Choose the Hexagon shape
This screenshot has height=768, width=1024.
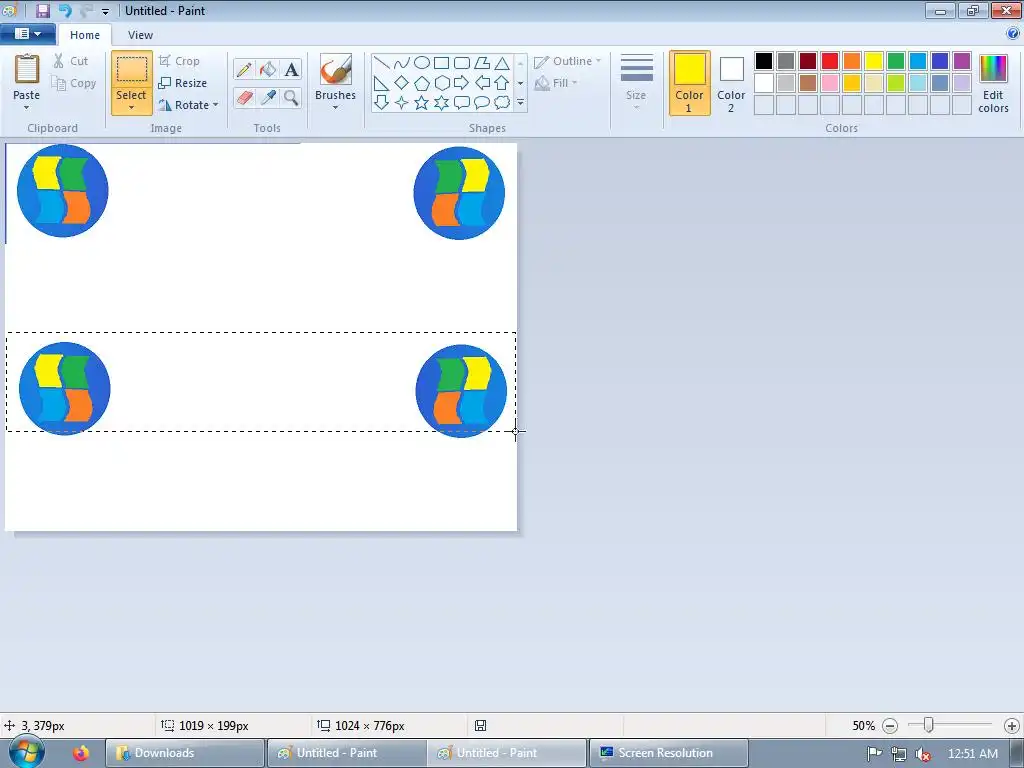point(441,83)
